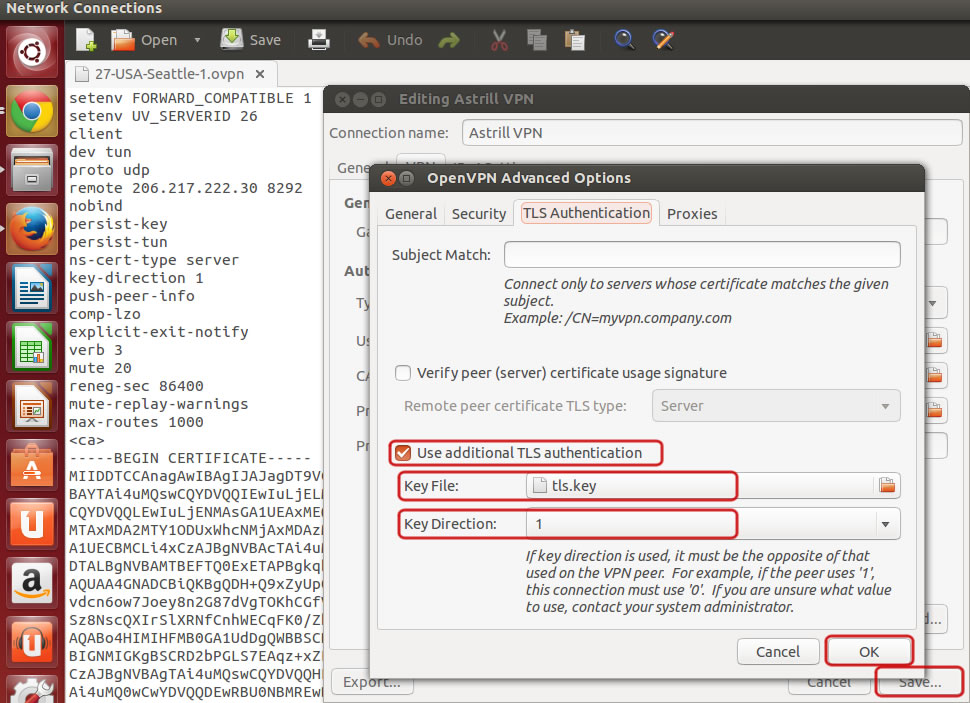The height and width of the screenshot is (703, 970).
Task: Click the Print icon in the toolbar
Action: [319, 40]
